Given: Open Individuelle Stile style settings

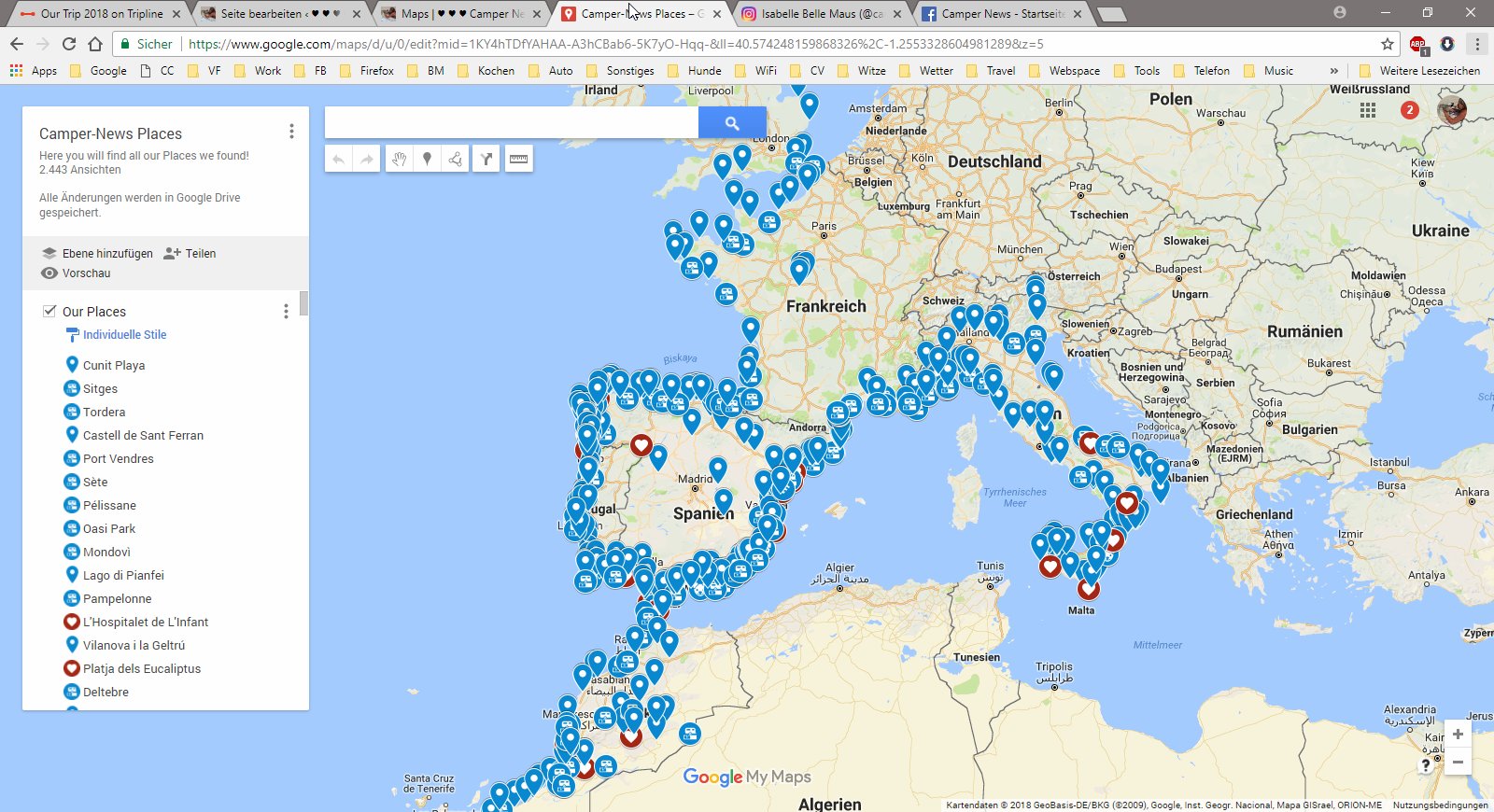Looking at the screenshot, I should click(x=116, y=335).
